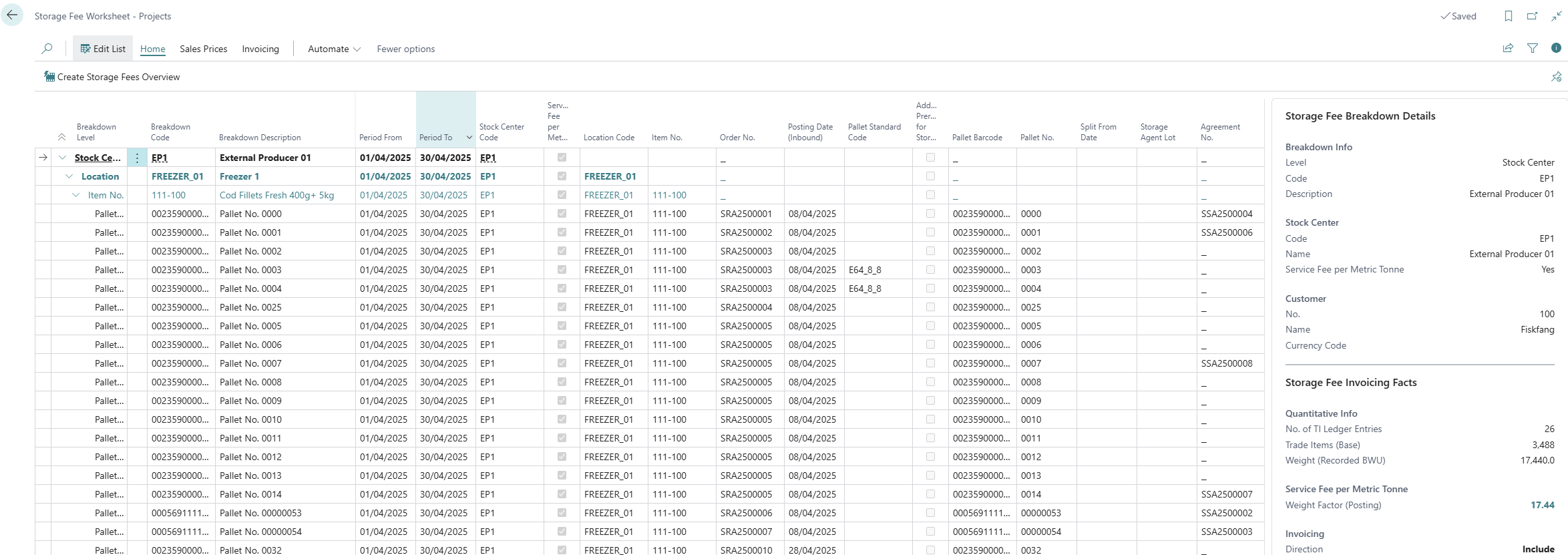Collapse the Item No. 111-100 node

coord(75,195)
